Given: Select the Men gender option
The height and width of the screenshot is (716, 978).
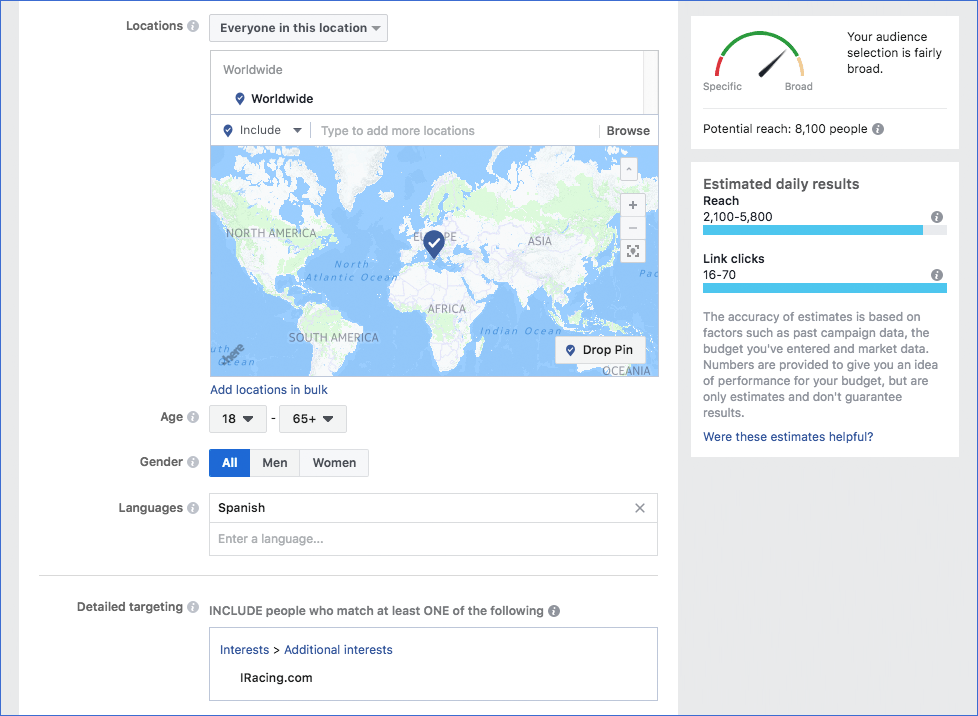Looking at the screenshot, I should click(x=274, y=463).
